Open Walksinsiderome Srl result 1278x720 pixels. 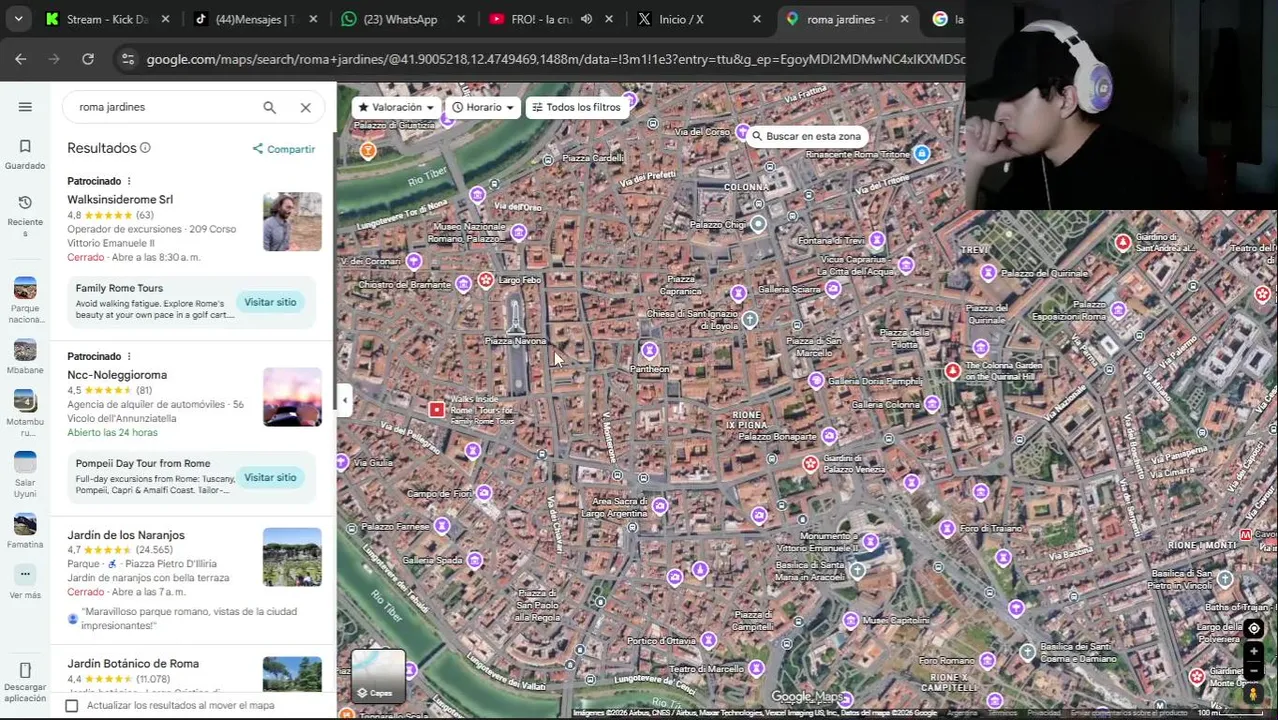[x=120, y=200]
